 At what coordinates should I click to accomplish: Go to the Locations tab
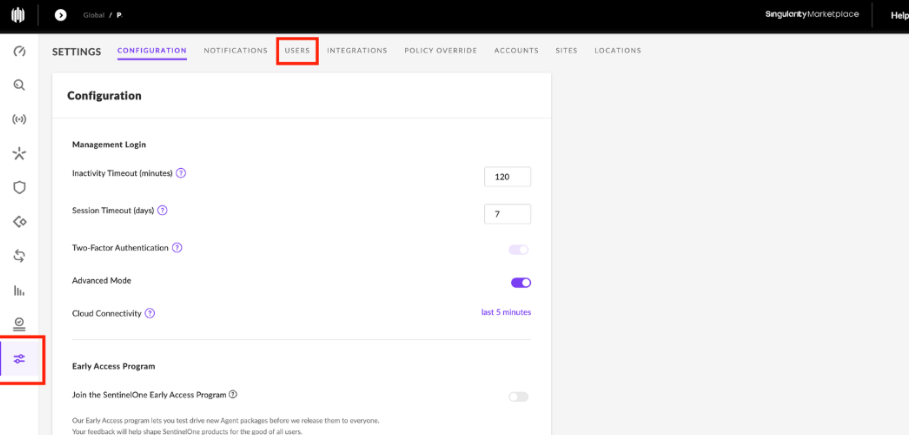(x=617, y=50)
